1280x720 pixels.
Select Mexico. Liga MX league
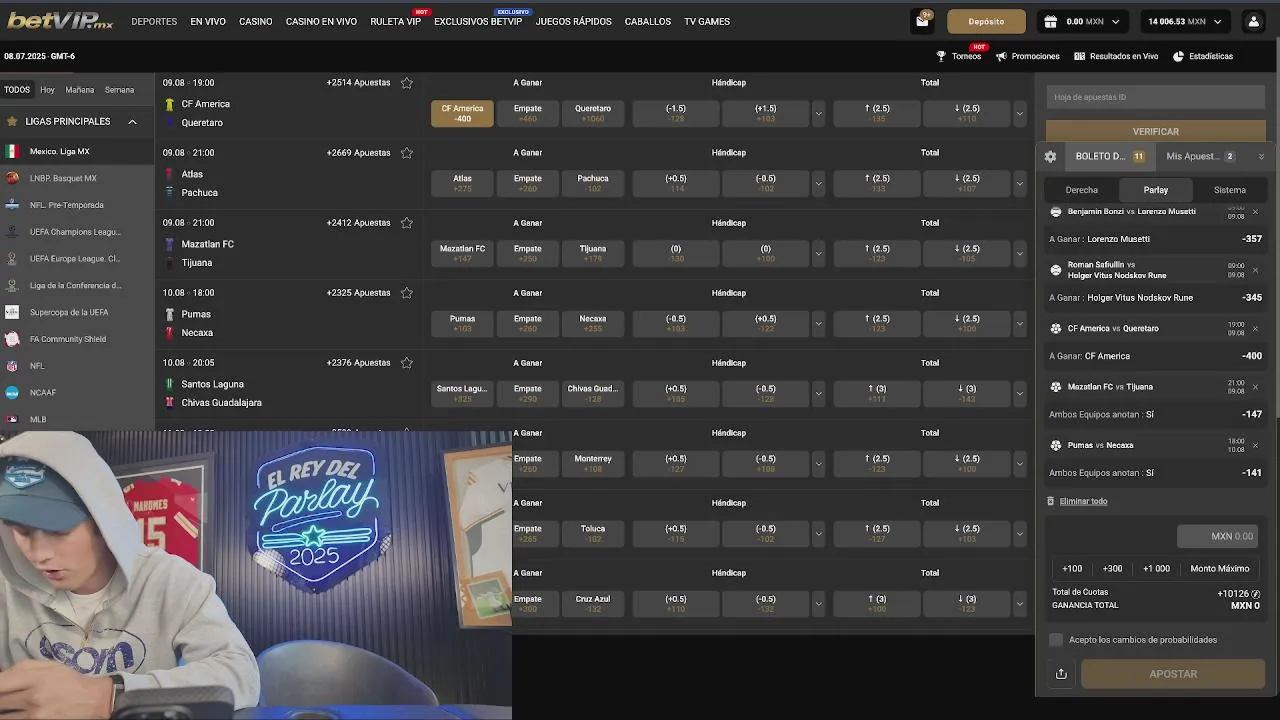[x=77, y=152]
